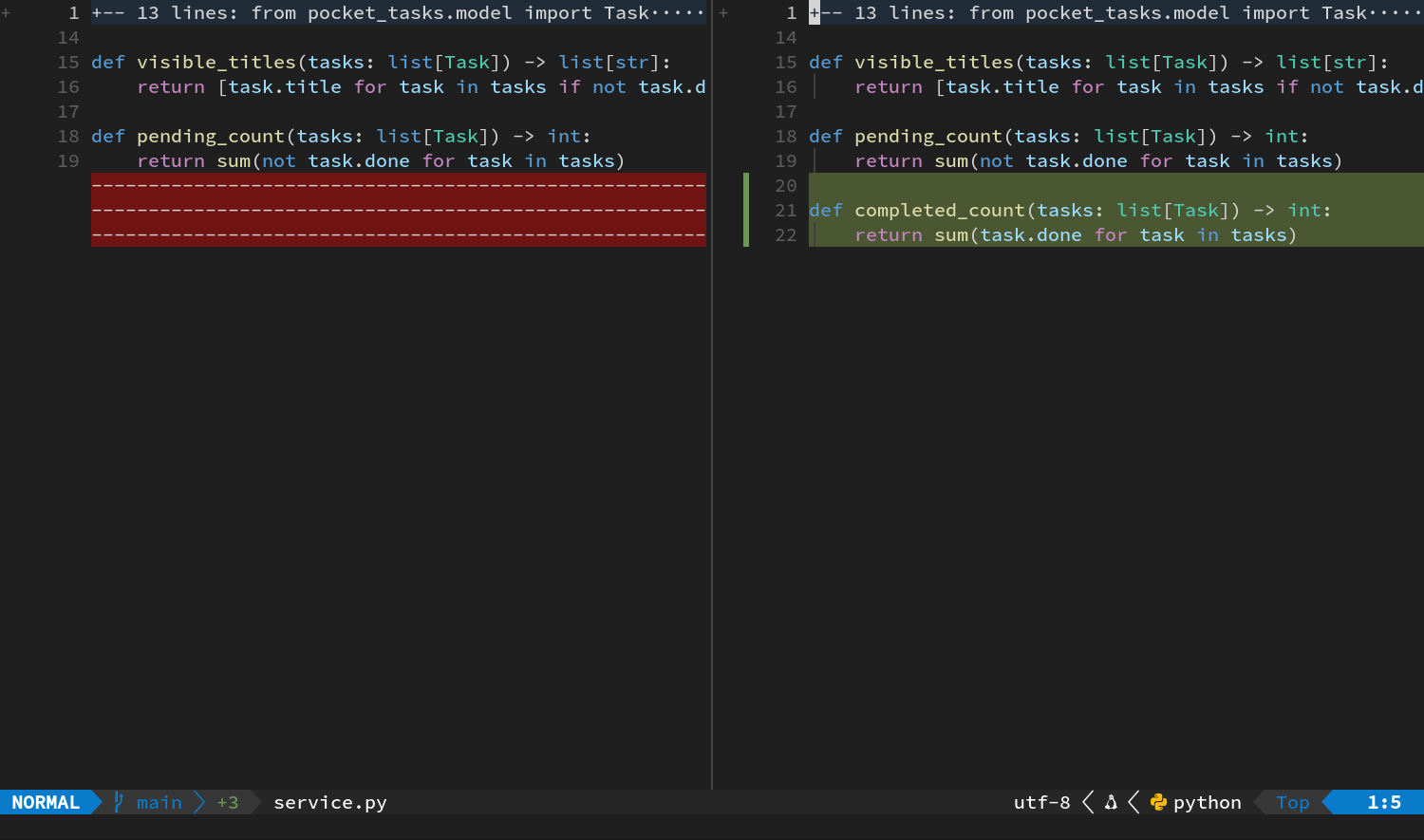This screenshot has height=840, width=1424.
Task: Click the Linux penguin fileformat icon
Action: pyautogui.click(x=1111, y=802)
